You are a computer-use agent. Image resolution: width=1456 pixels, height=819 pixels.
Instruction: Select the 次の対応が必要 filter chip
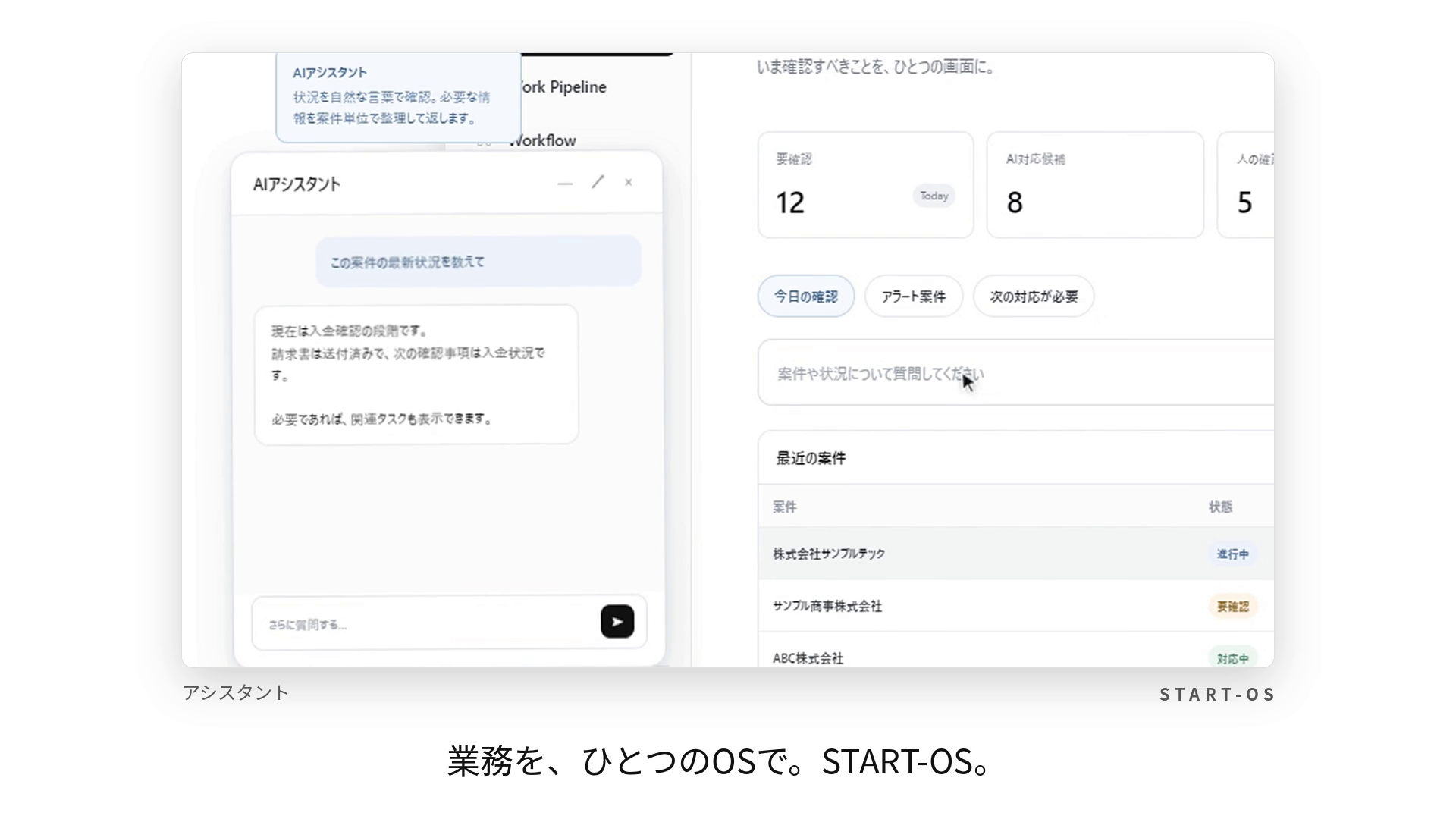[x=1034, y=297]
